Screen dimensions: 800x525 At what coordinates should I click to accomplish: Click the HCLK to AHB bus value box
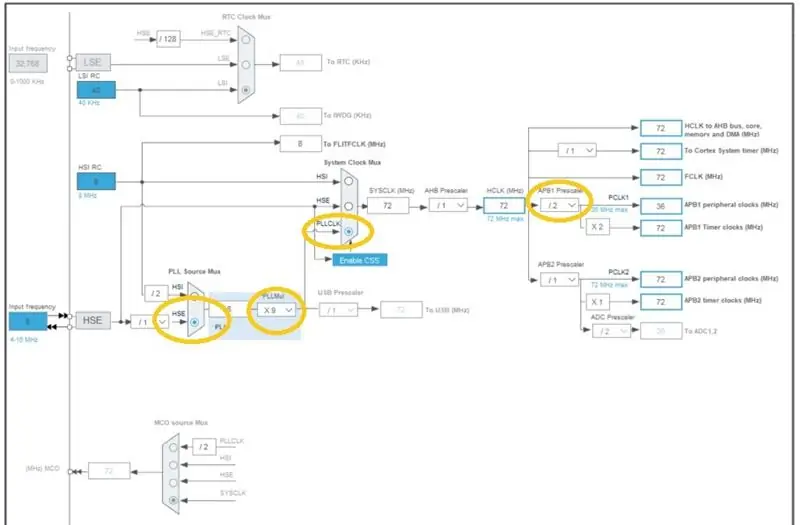[x=661, y=128]
